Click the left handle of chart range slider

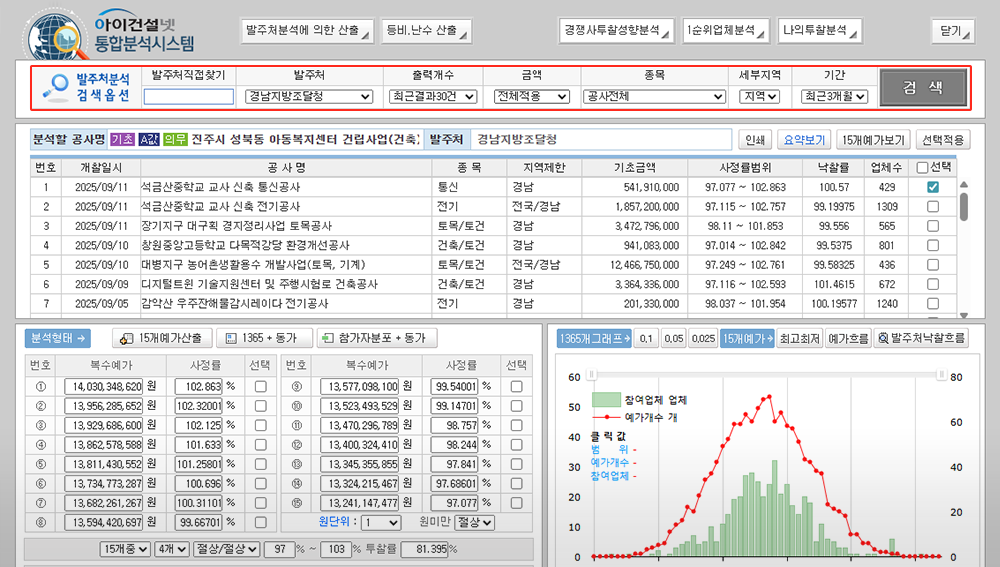click(x=592, y=374)
